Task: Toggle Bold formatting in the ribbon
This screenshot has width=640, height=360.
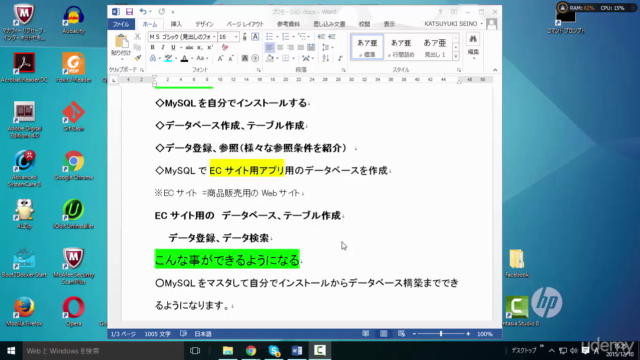Action: coord(153,47)
